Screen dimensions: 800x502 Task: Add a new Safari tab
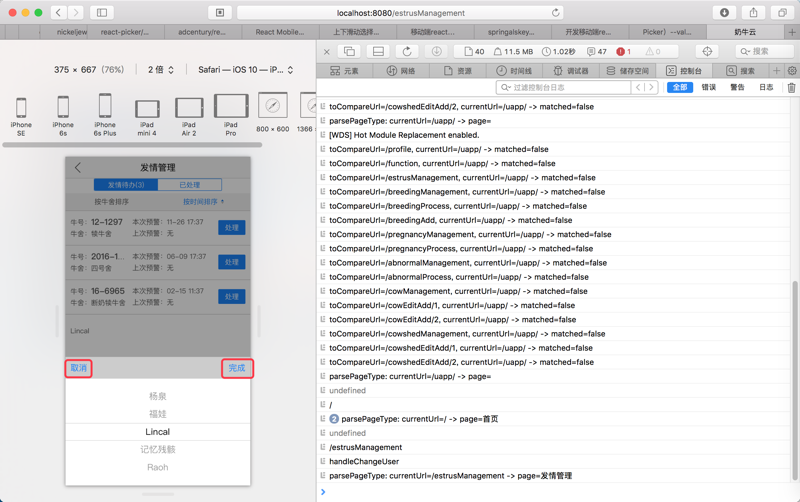pyautogui.click(x=791, y=32)
